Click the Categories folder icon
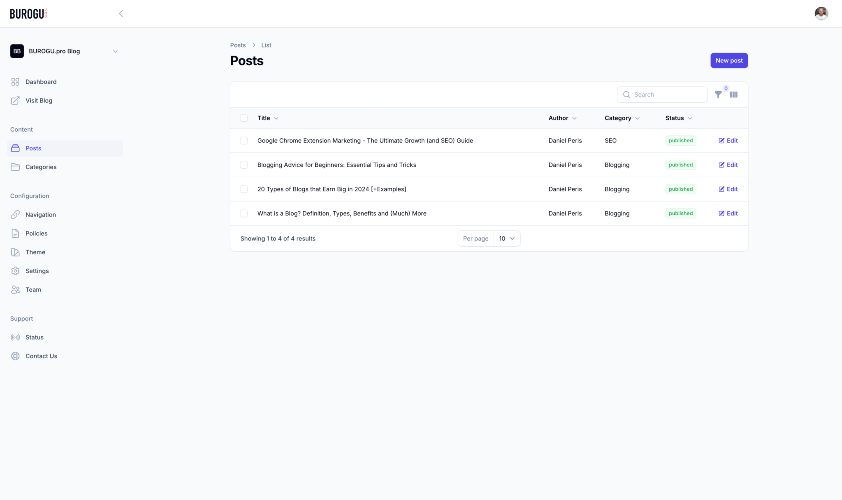The width and height of the screenshot is (842, 500). tap(15, 167)
